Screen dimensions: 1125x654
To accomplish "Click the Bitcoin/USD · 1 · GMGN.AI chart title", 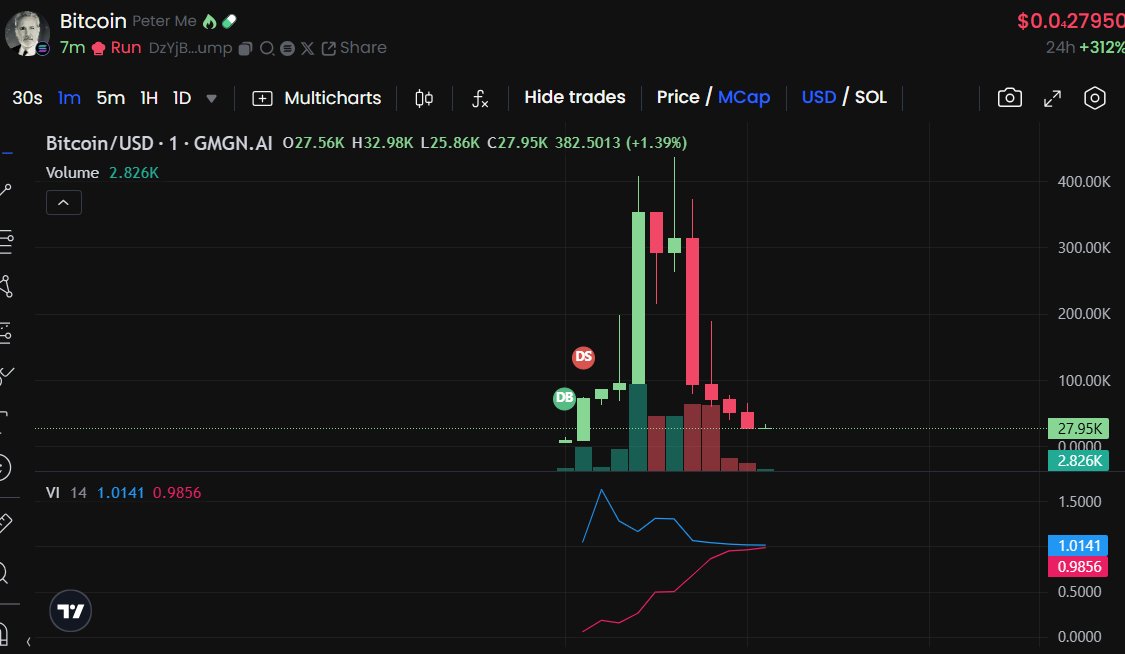I will [159, 143].
